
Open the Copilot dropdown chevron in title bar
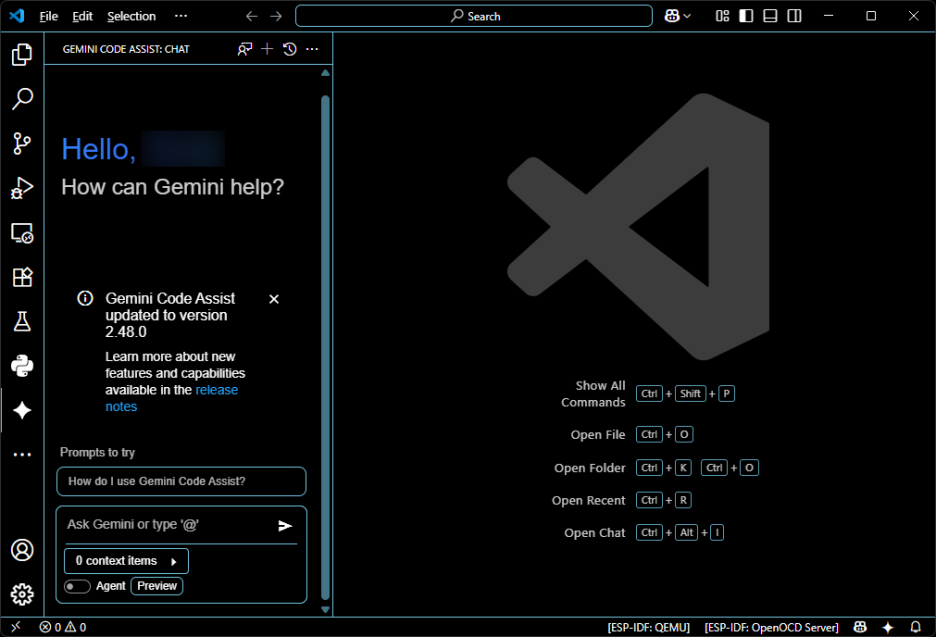coord(687,16)
